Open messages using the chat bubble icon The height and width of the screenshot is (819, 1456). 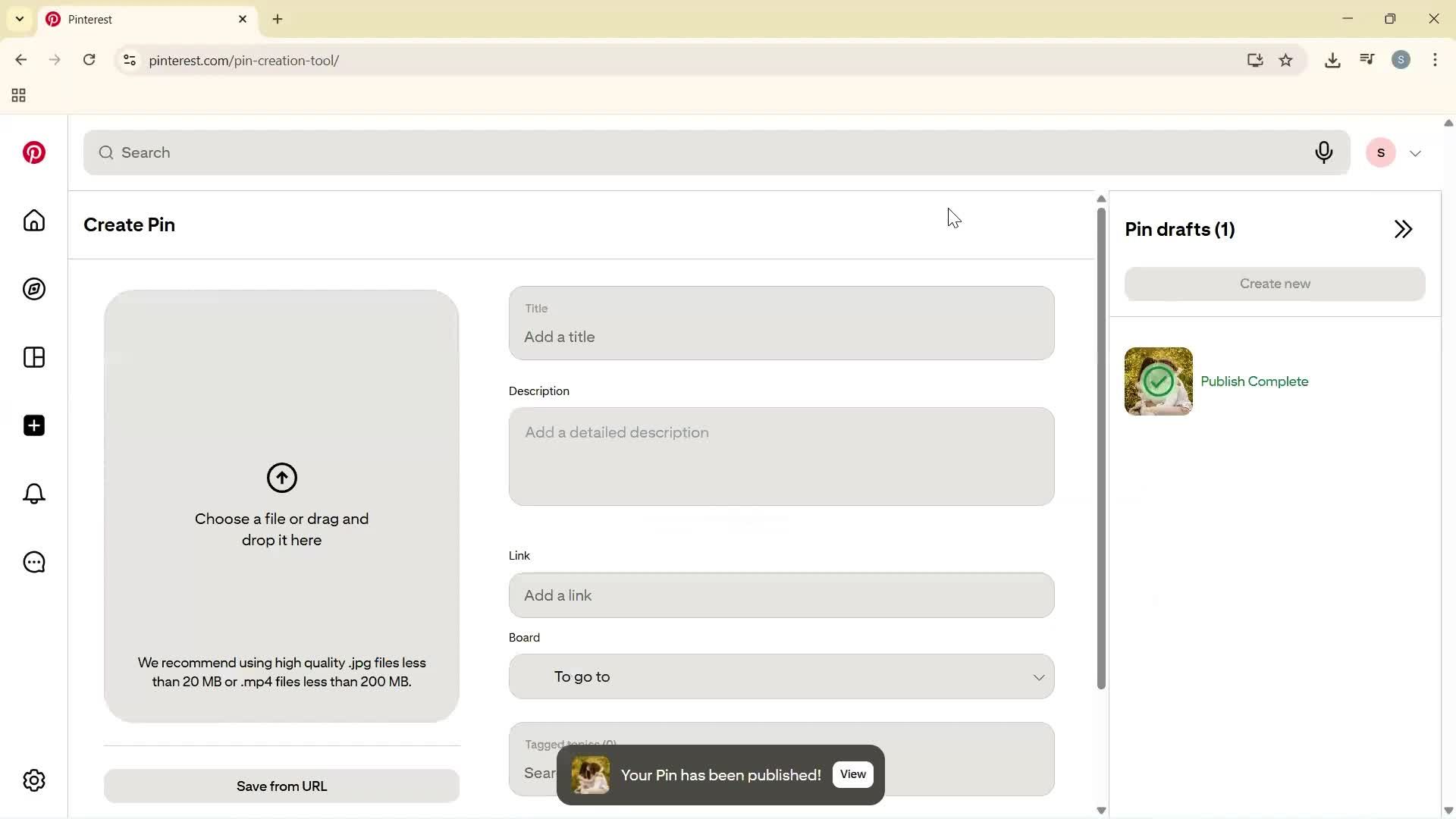pyautogui.click(x=33, y=562)
